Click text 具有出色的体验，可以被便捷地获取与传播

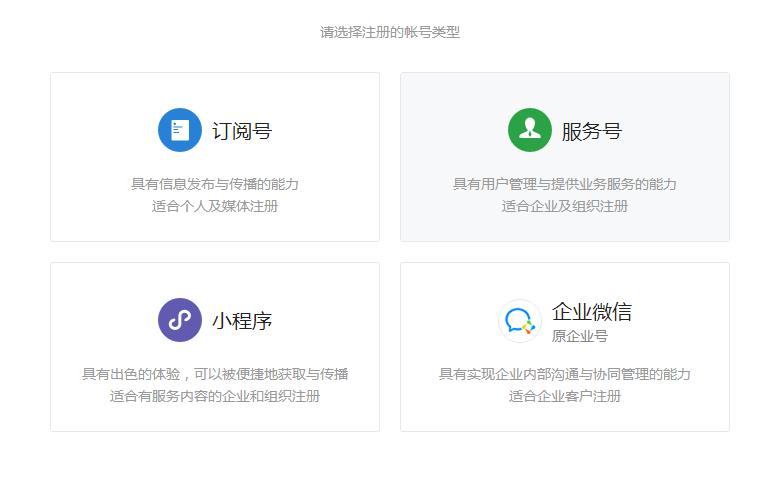[215, 374]
